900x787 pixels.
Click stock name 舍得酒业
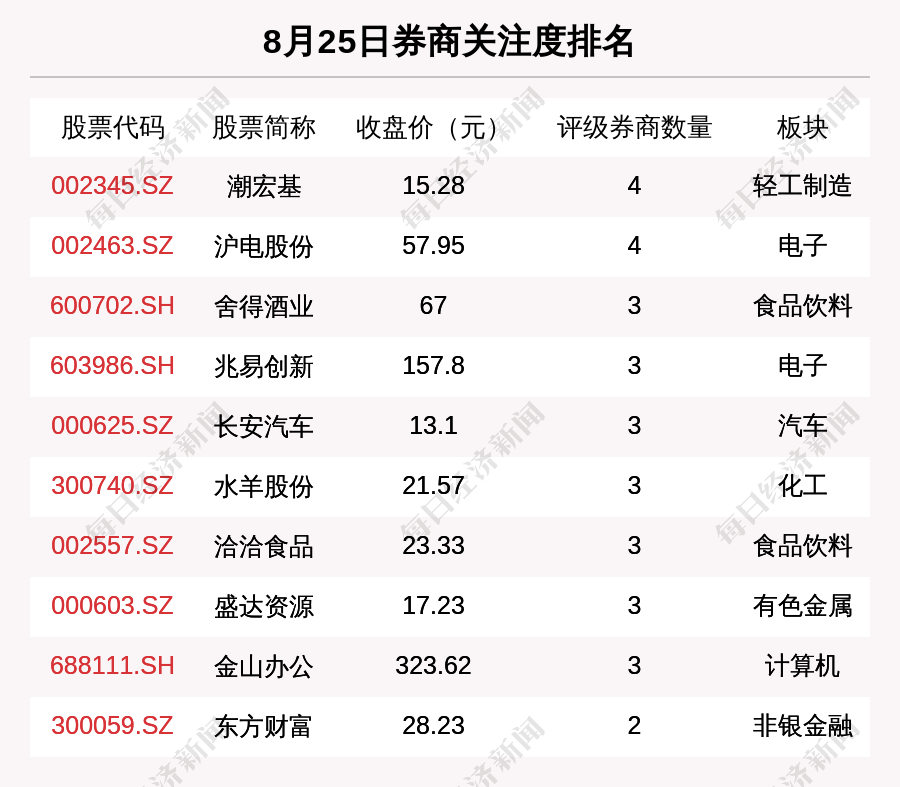pyautogui.click(x=263, y=306)
